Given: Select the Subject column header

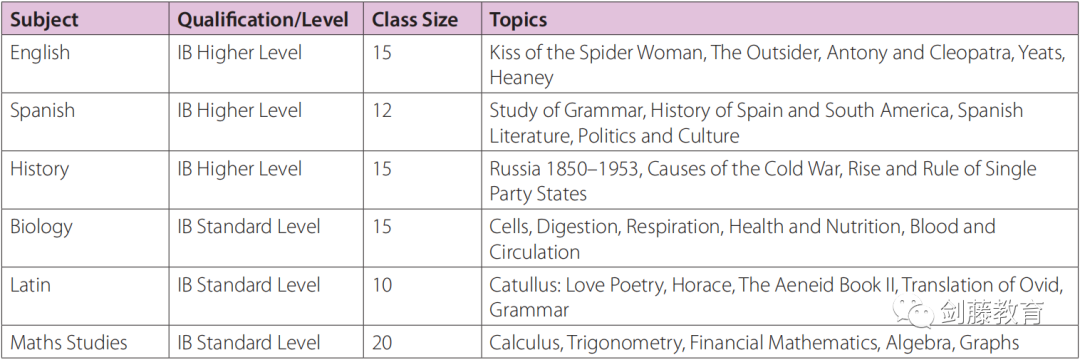Looking at the screenshot, I should pyautogui.click(x=85, y=20).
